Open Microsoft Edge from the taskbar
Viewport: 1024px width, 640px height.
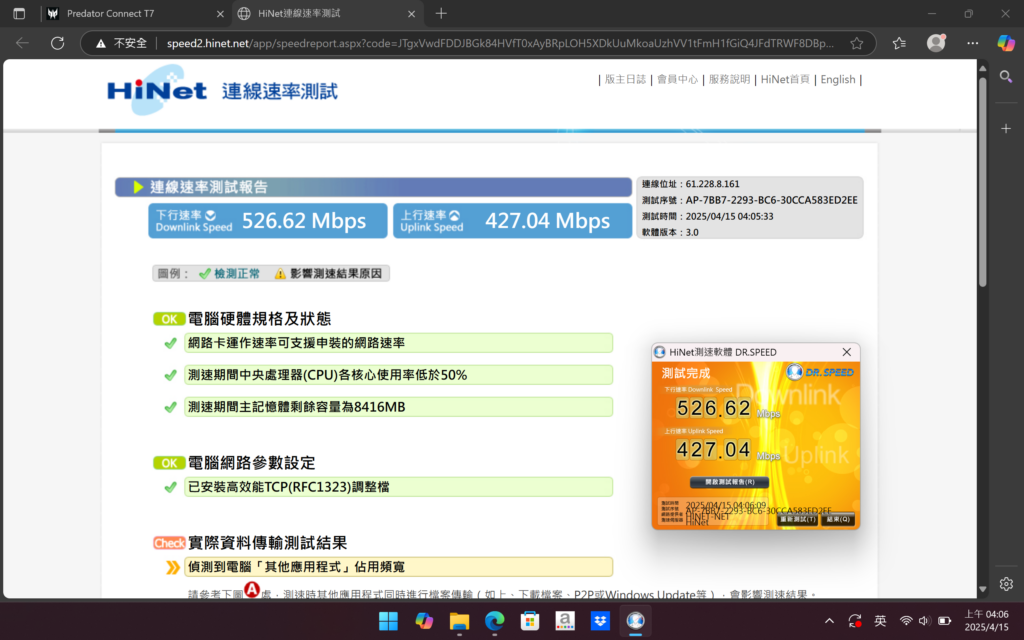pyautogui.click(x=494, y=620)
